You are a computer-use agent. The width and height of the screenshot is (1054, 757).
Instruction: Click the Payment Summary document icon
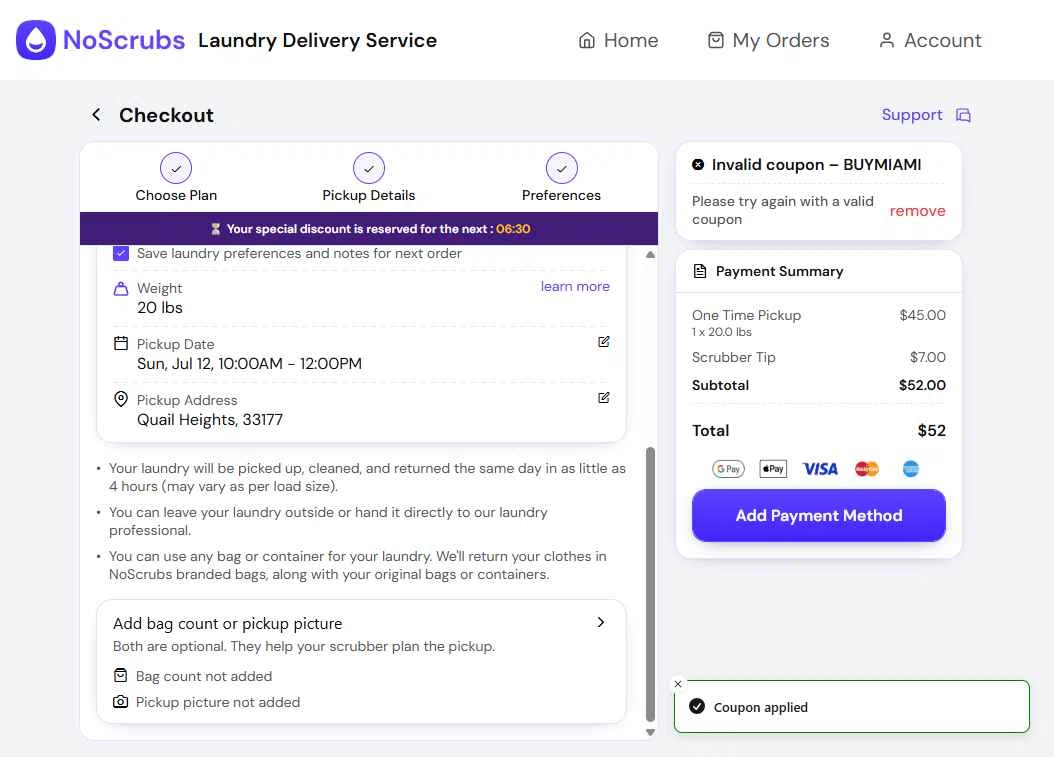point(700,271)
